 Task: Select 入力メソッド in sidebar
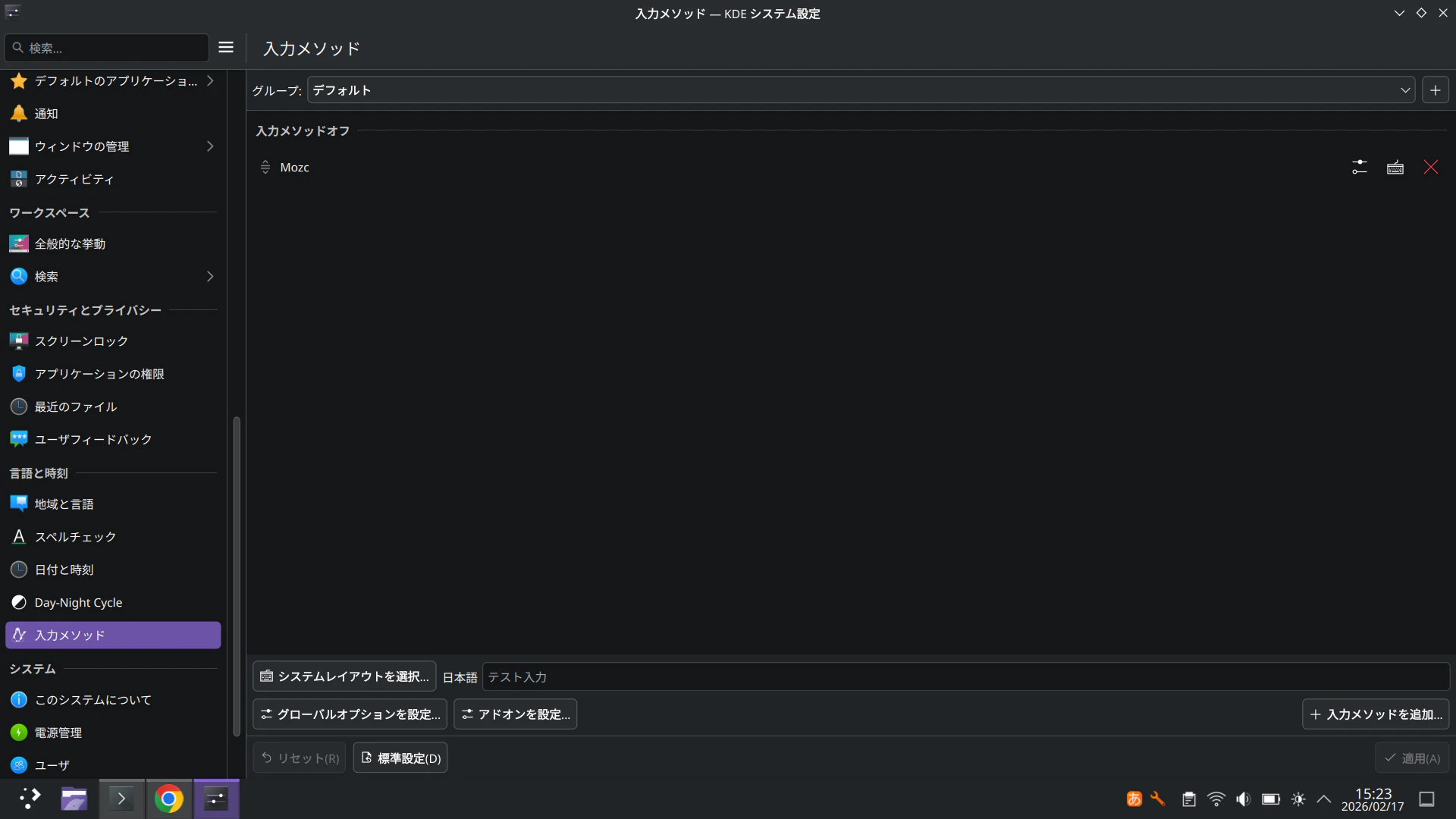(x=113, y=635)
